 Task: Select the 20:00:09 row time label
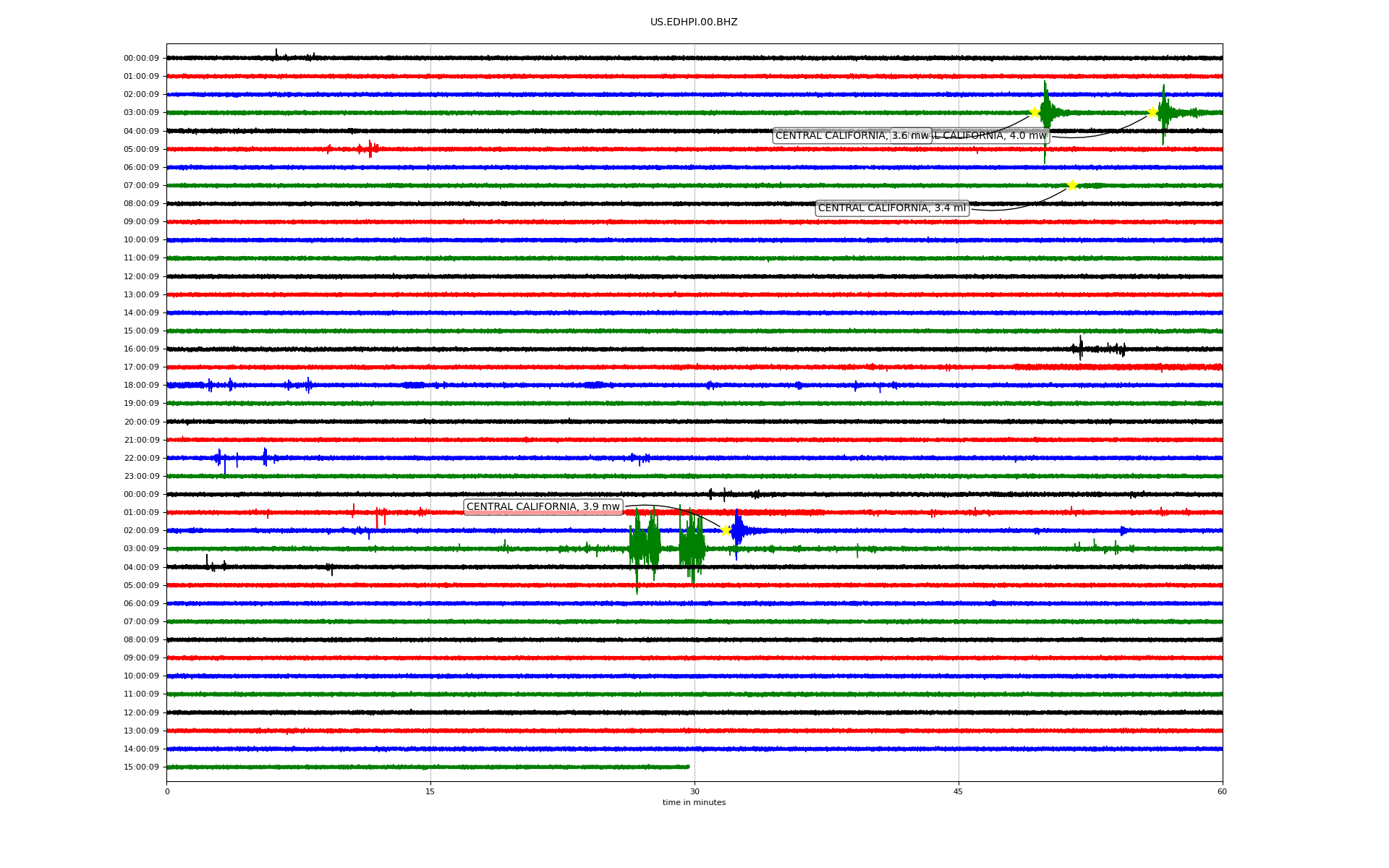pyautogui.click(x=141, y=422)
